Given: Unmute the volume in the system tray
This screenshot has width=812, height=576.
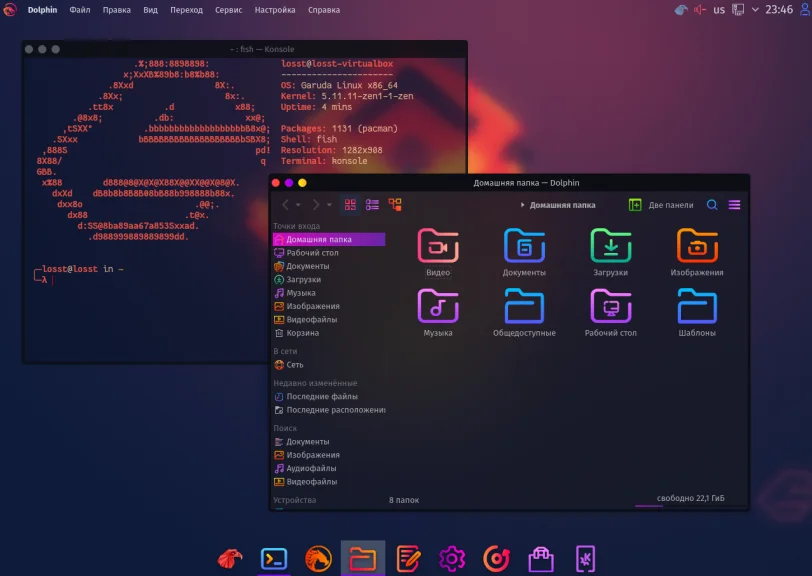Looking at the screenshot, I should [x=698, y=10].
